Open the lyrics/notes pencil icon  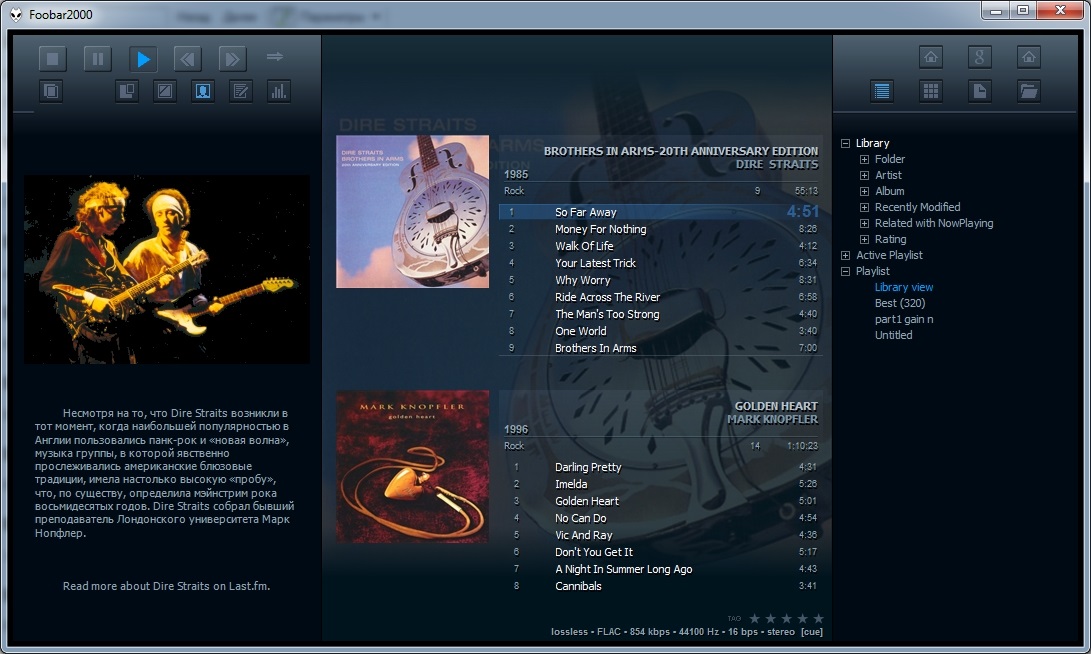click(x=241, y=91)
